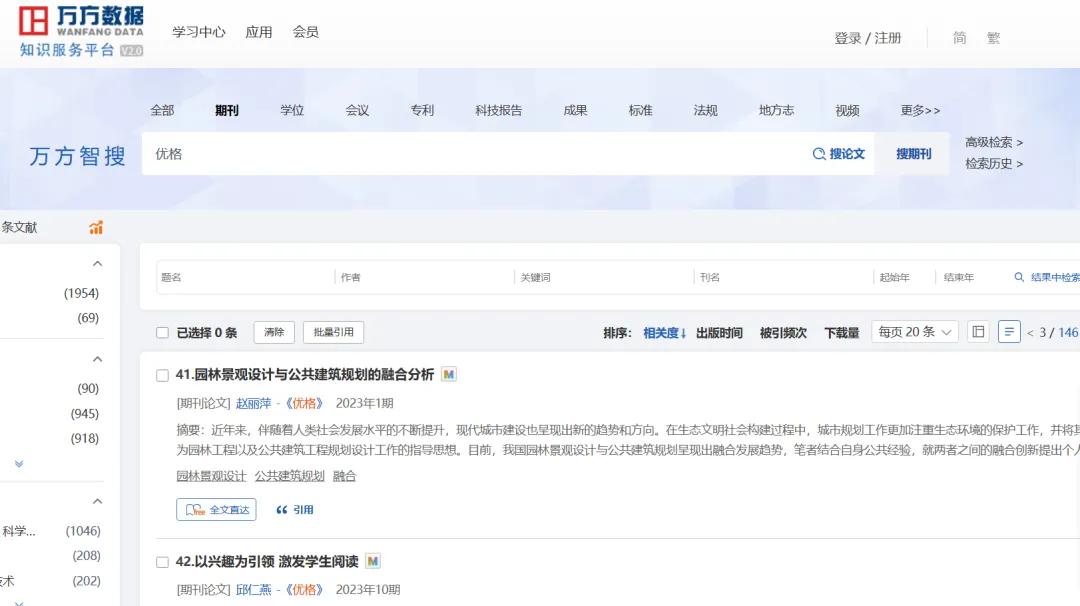Click the 清除 clear selection button
Viewport: 1080px width, 606px height.
[x=274, y=332]
